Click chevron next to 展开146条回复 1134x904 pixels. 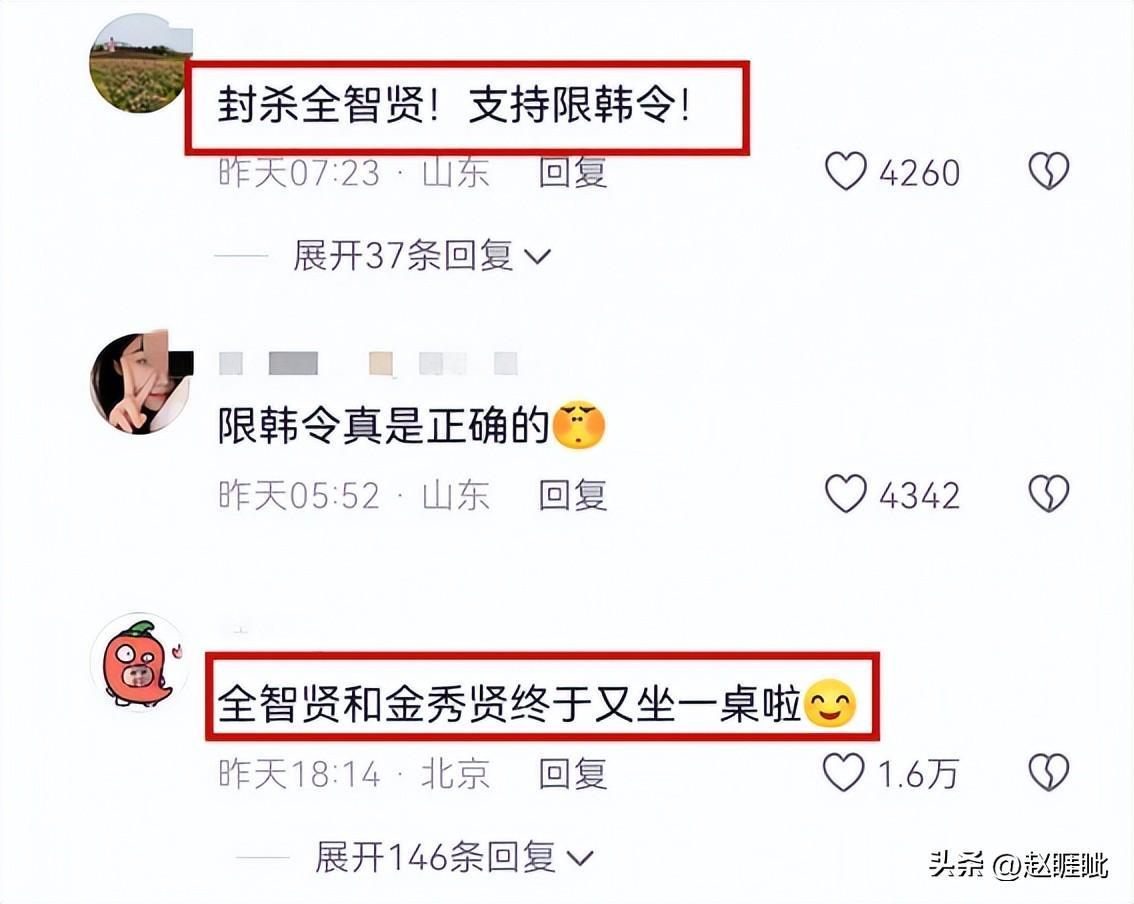click(580, 859)
